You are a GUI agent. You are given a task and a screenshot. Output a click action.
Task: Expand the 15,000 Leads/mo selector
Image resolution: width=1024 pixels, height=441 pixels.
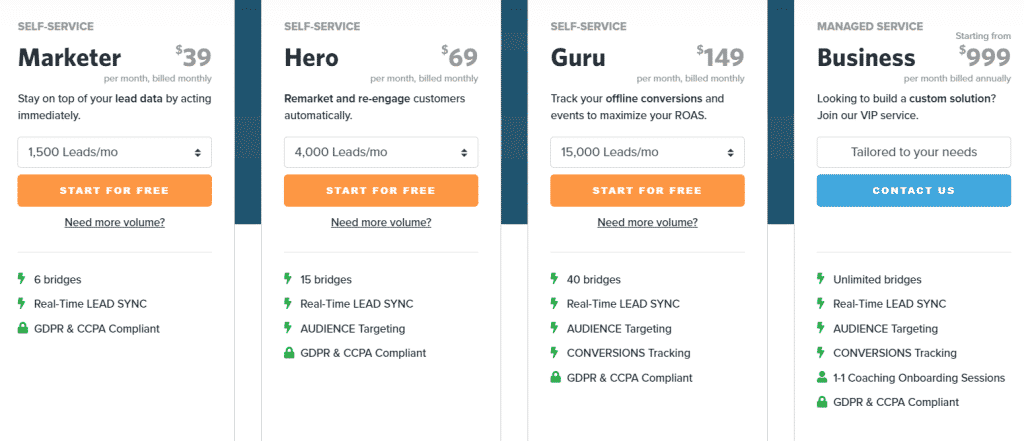647,152
